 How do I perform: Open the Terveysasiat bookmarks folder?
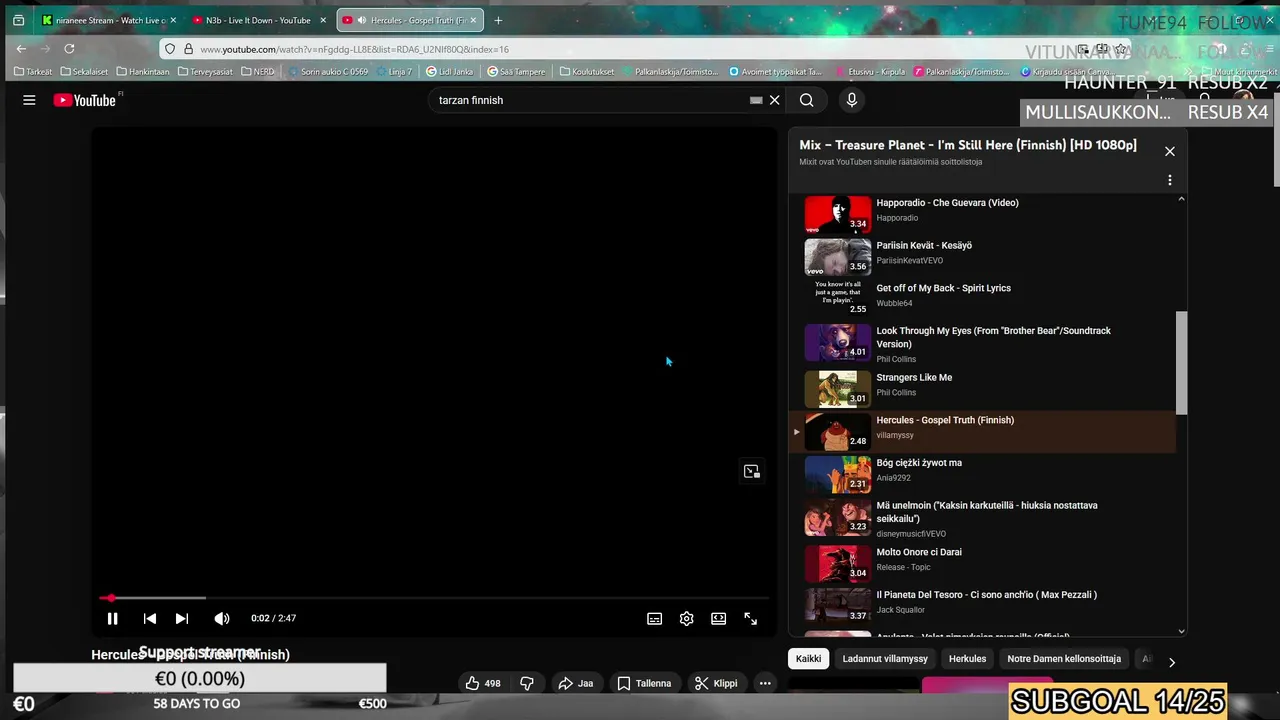(x=206, y=72)
